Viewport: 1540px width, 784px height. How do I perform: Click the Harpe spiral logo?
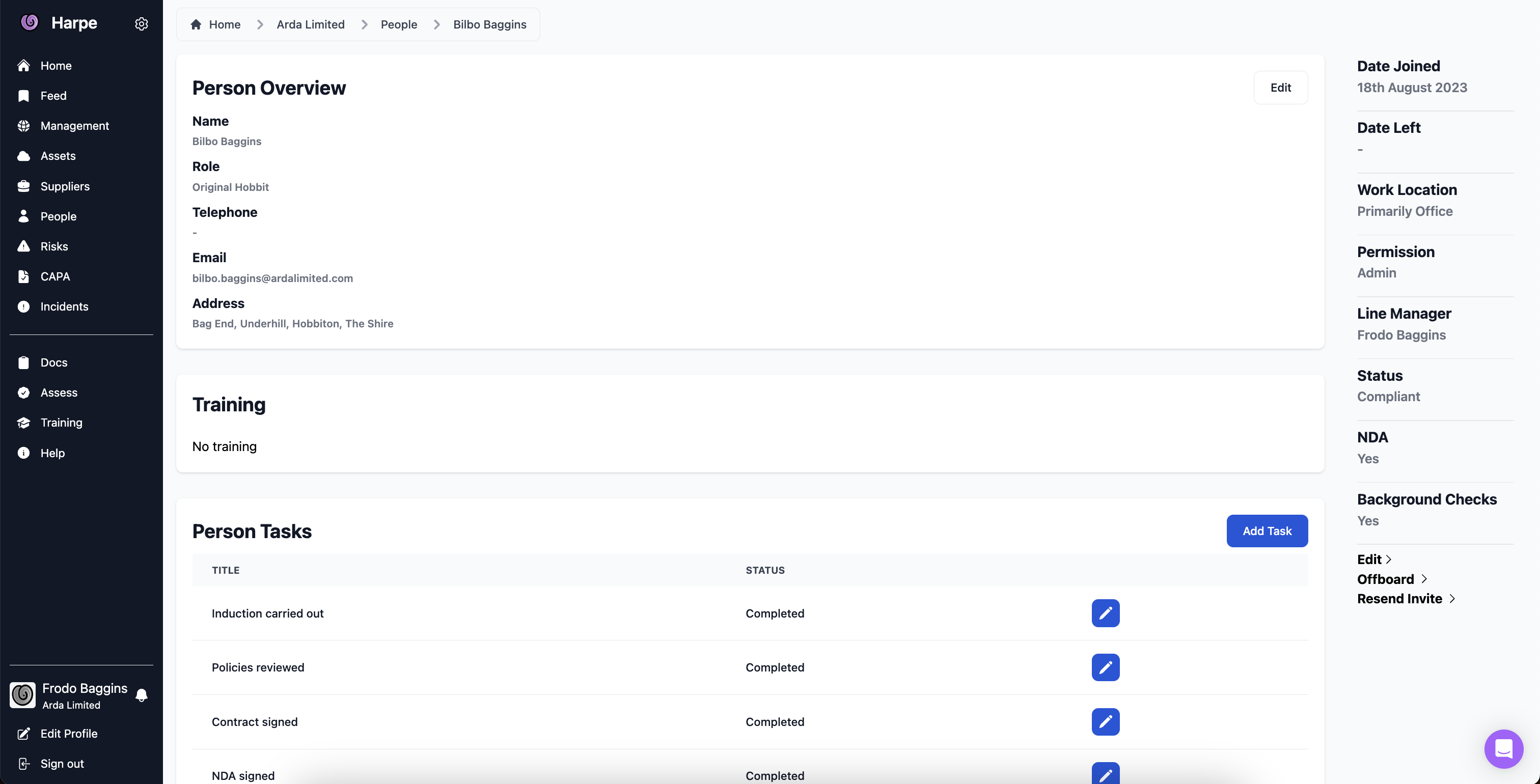pos(30,23)
